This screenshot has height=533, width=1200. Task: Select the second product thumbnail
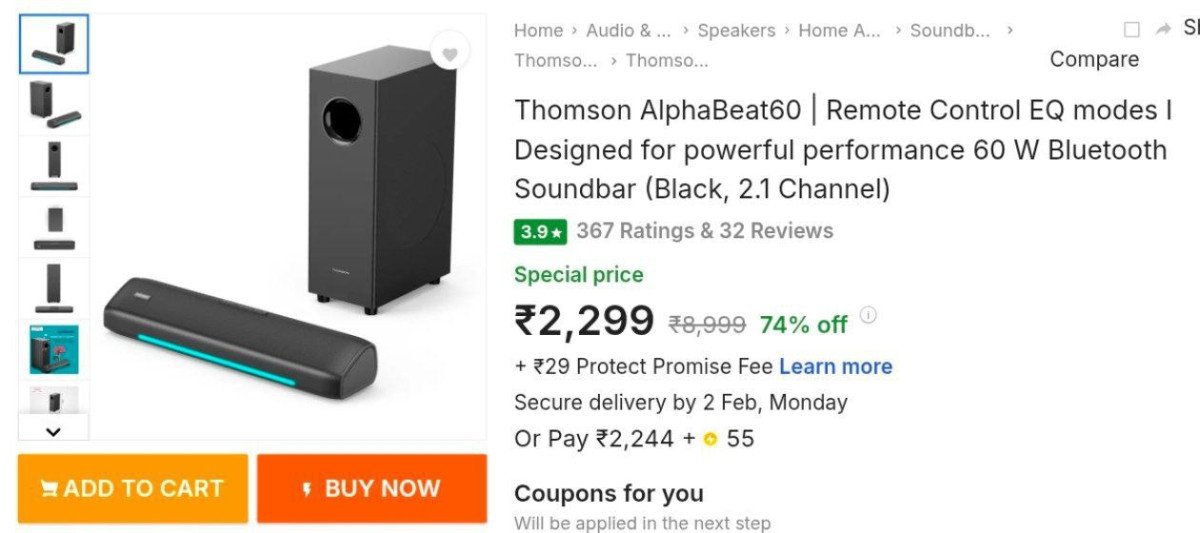(54, 104)
